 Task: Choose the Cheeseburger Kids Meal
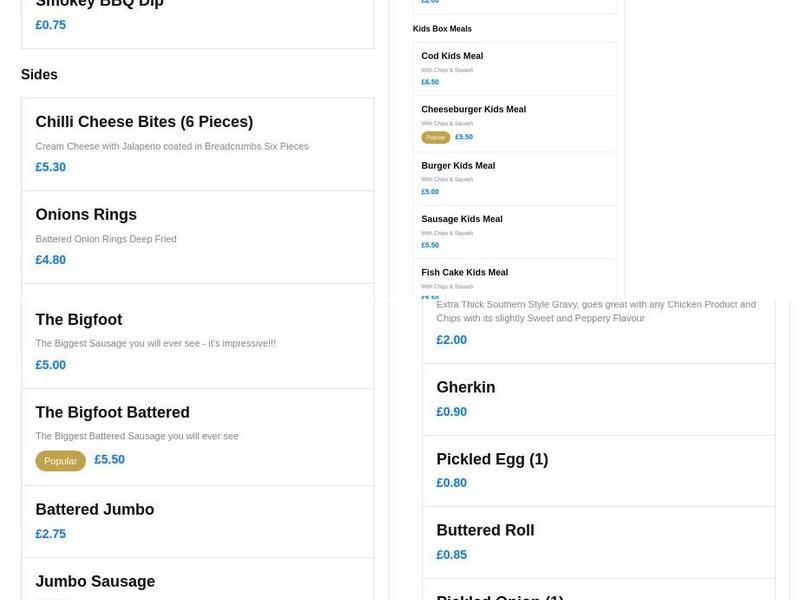(x=473, y=110)
